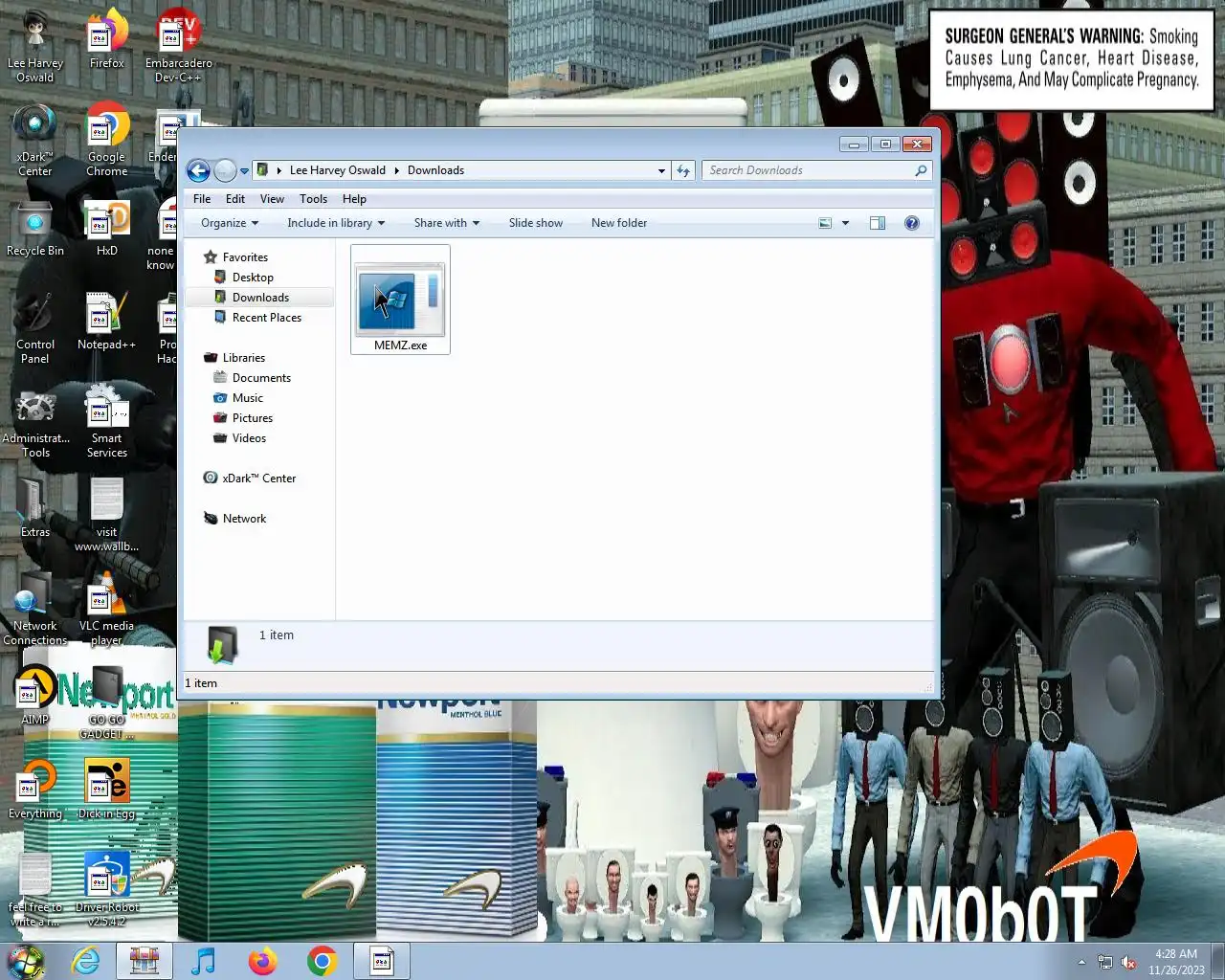Select Libraries in navigation pane
Screen dimensions: 1225x980
pos(244,358)
